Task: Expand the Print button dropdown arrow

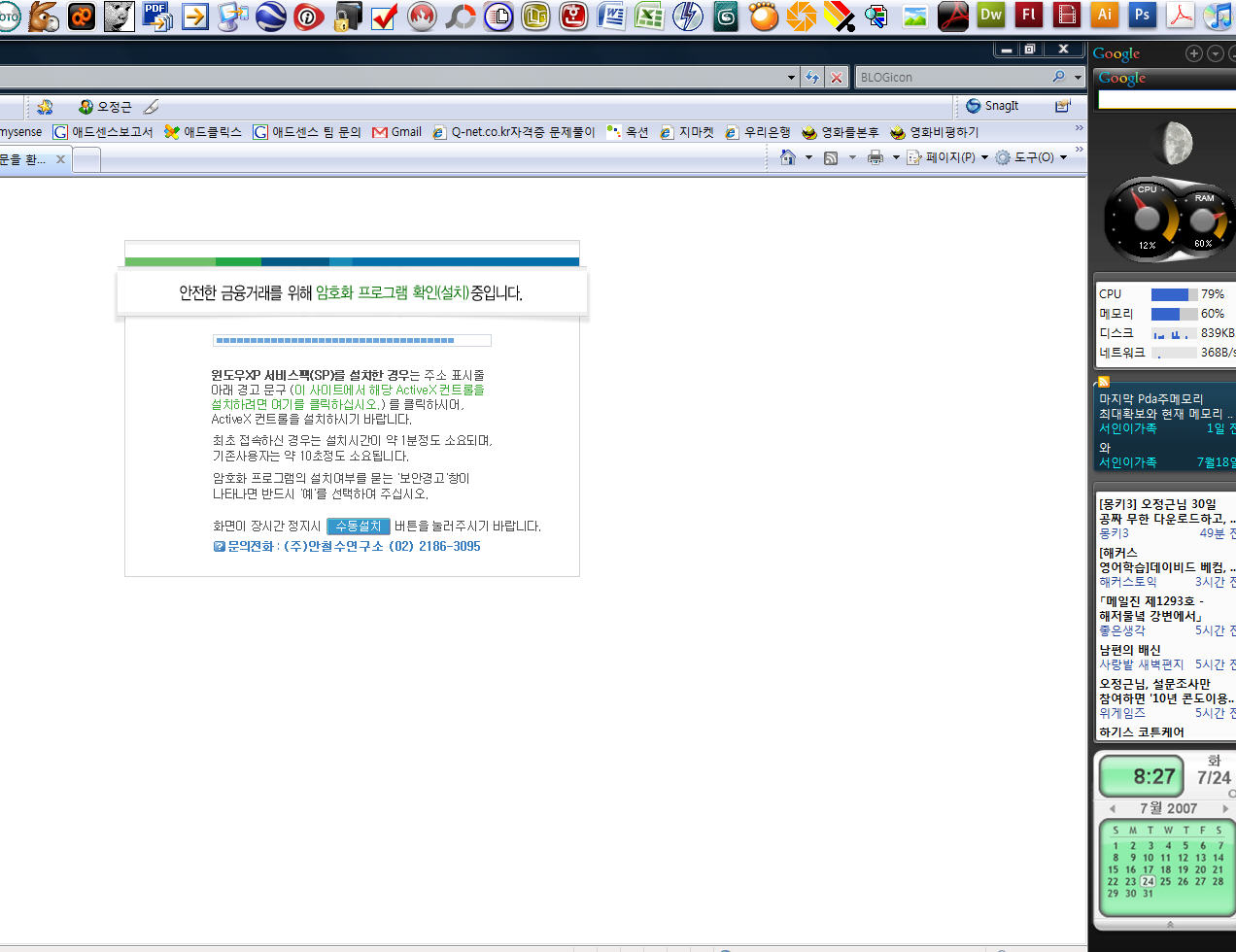Action: 896,157
